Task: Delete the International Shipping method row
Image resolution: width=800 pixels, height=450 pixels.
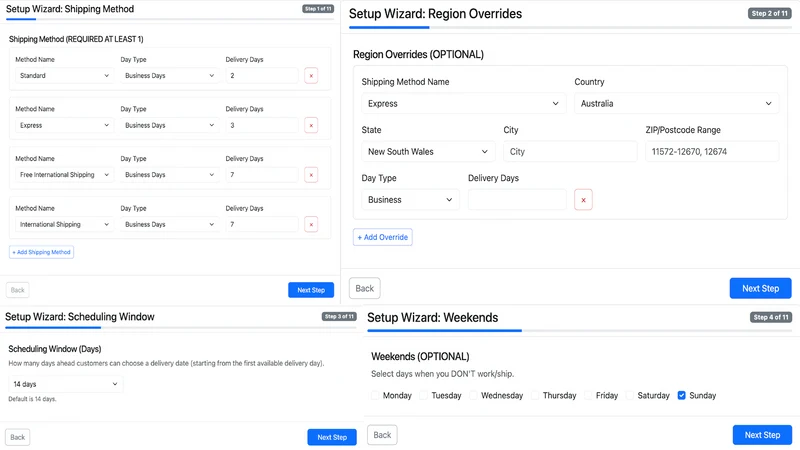Action: click(311, 224)
